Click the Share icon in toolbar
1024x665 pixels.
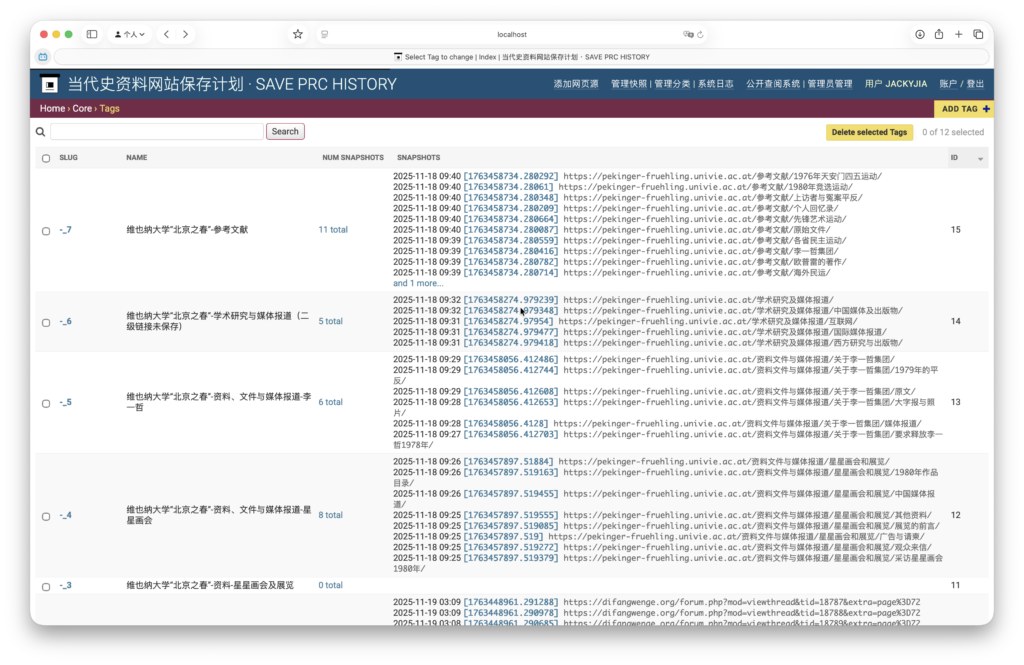coord(939,34)
